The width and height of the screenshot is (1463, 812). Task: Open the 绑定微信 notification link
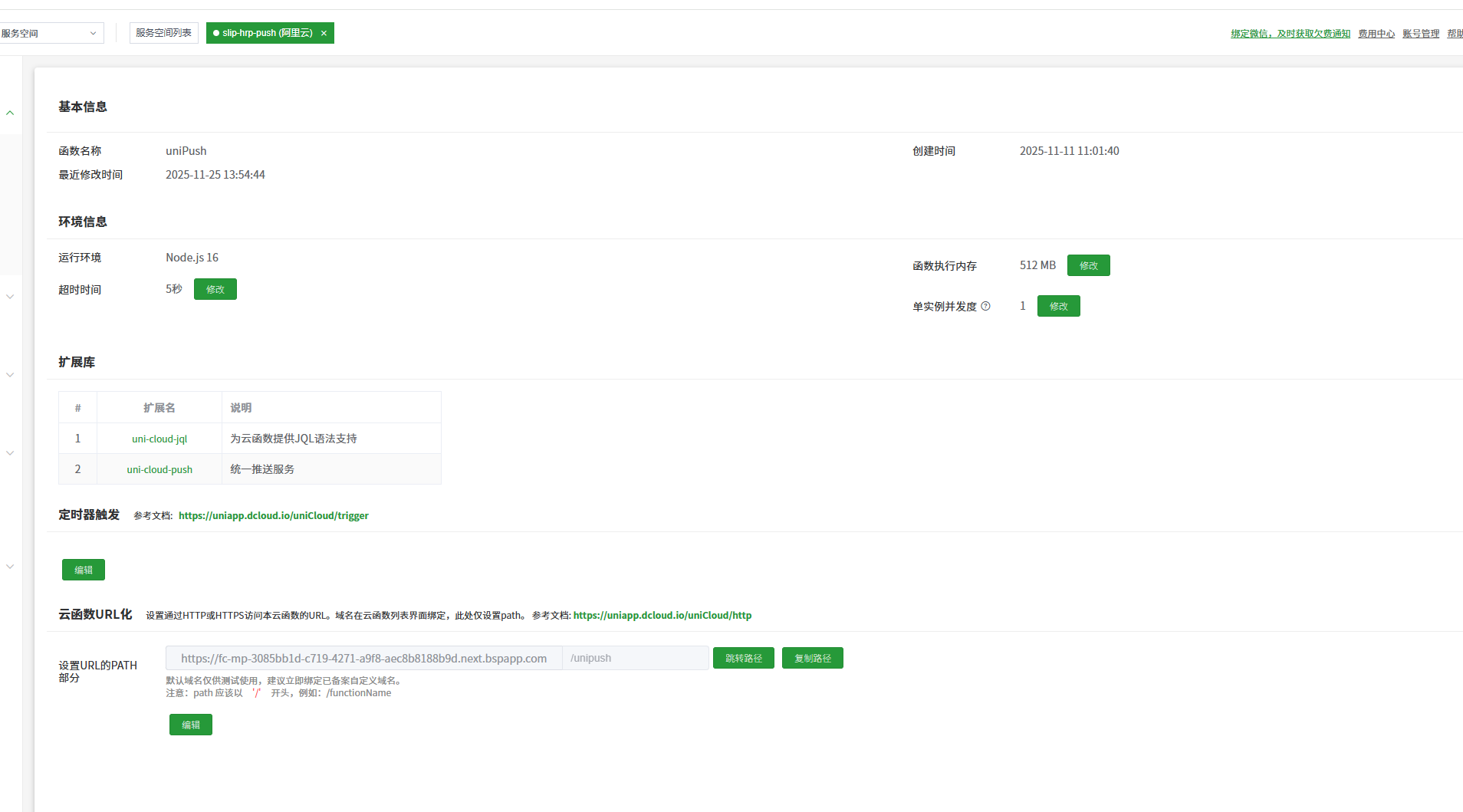pyautogui.click(x=1290, y=34)
